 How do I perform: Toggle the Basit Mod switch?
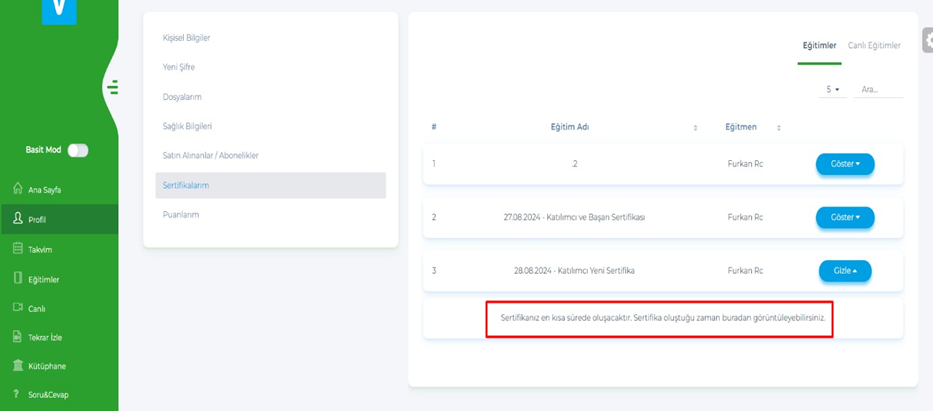77,150
